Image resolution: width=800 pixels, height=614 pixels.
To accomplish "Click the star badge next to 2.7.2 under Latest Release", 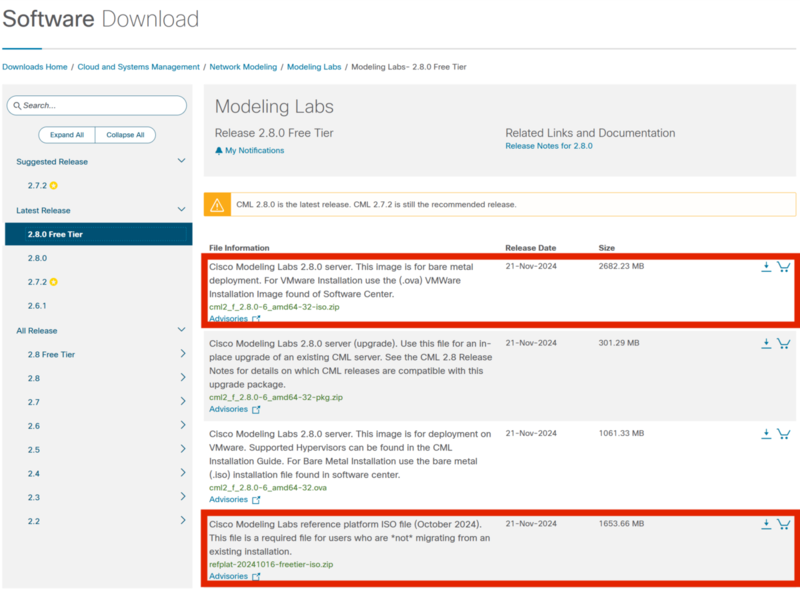I will [54, 282].
